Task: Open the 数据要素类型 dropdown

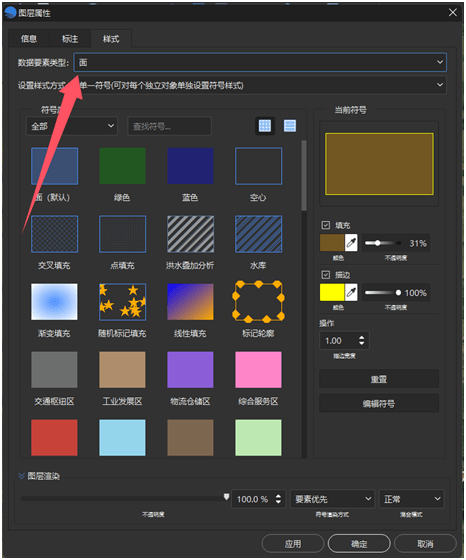Action: [x=260, y=62]
